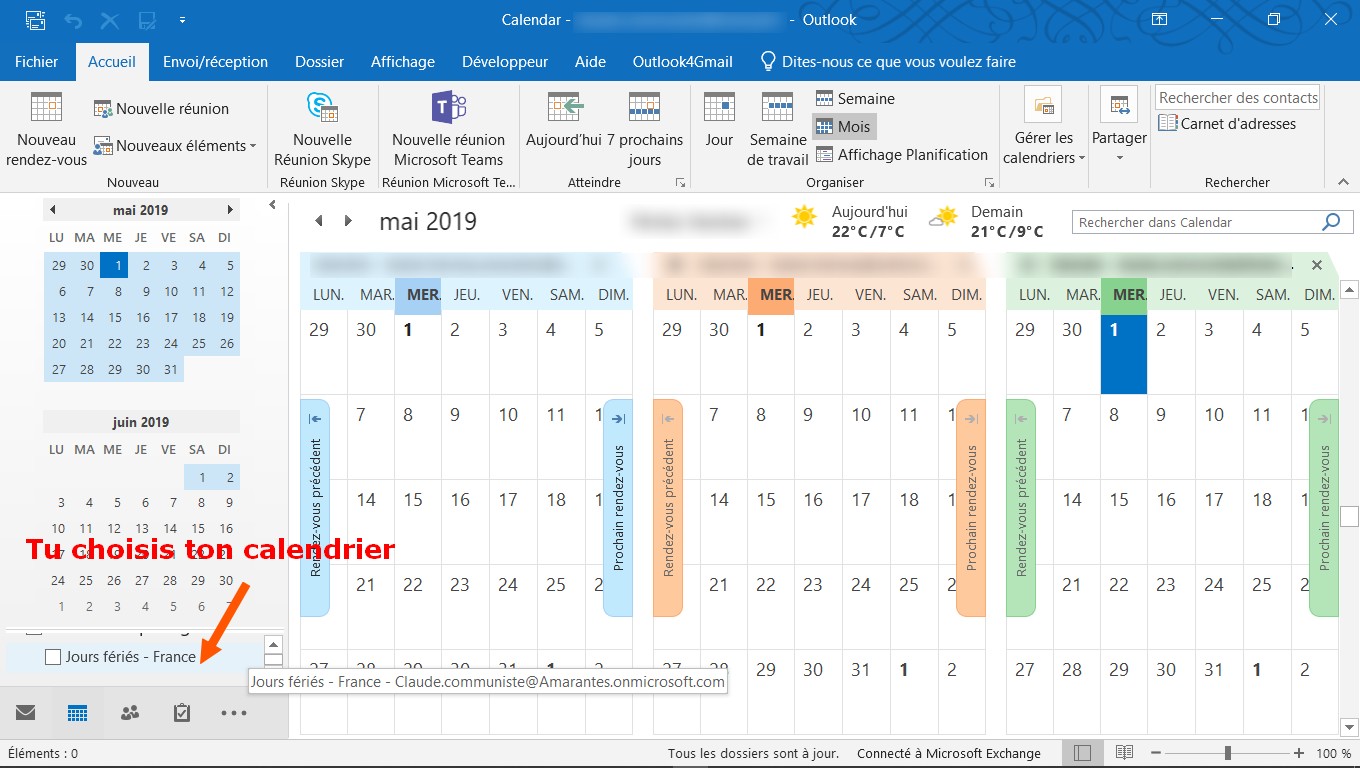Open the Affichage ribbon tab
Image resolution: width=1360 pixels, height=768 pixels.
pos(403,61)
